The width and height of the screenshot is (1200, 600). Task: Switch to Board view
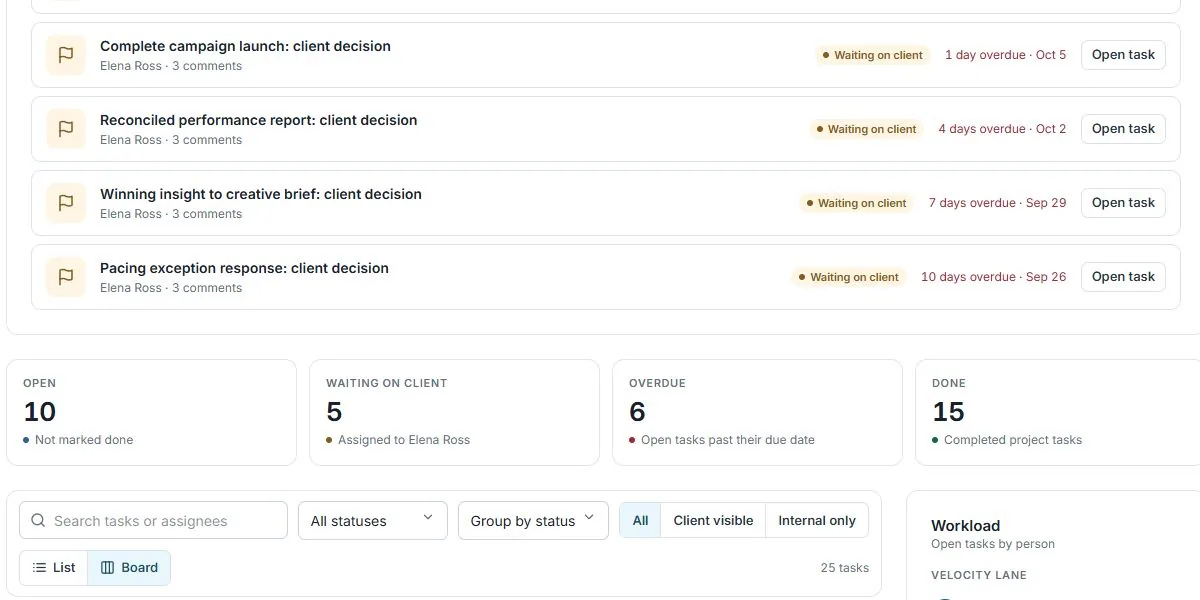(129, 568)
